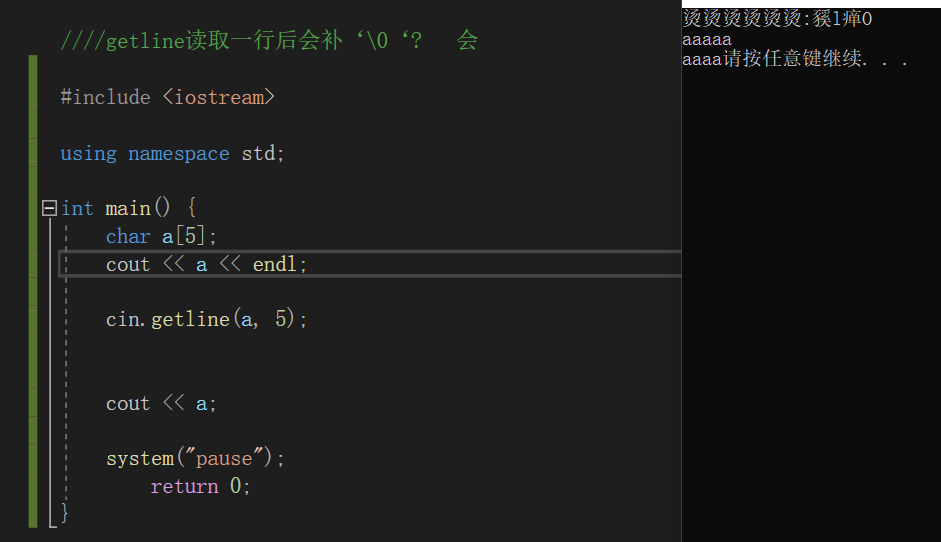The height and width of the screenshot is (542, 941).
Task: Click the 'char' type keyword
Action: pyautogui.click(x=128, y=237)
